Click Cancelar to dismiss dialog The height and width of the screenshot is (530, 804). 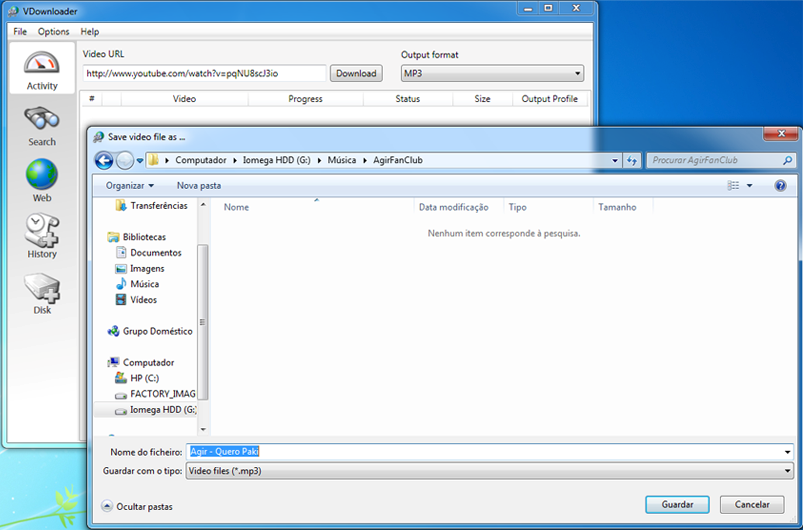[x=752, y=504]
